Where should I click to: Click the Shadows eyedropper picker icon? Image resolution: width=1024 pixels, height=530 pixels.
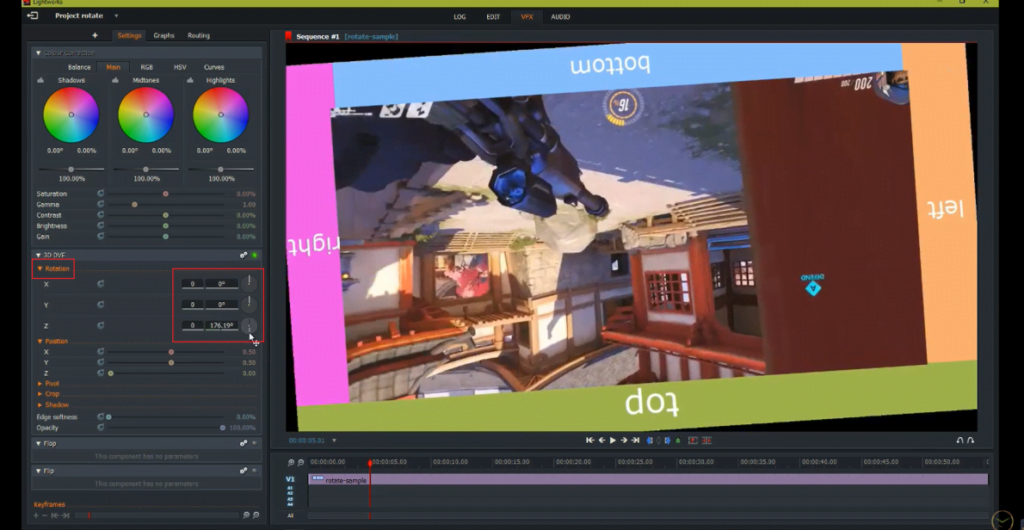click(x=40, y=80)
